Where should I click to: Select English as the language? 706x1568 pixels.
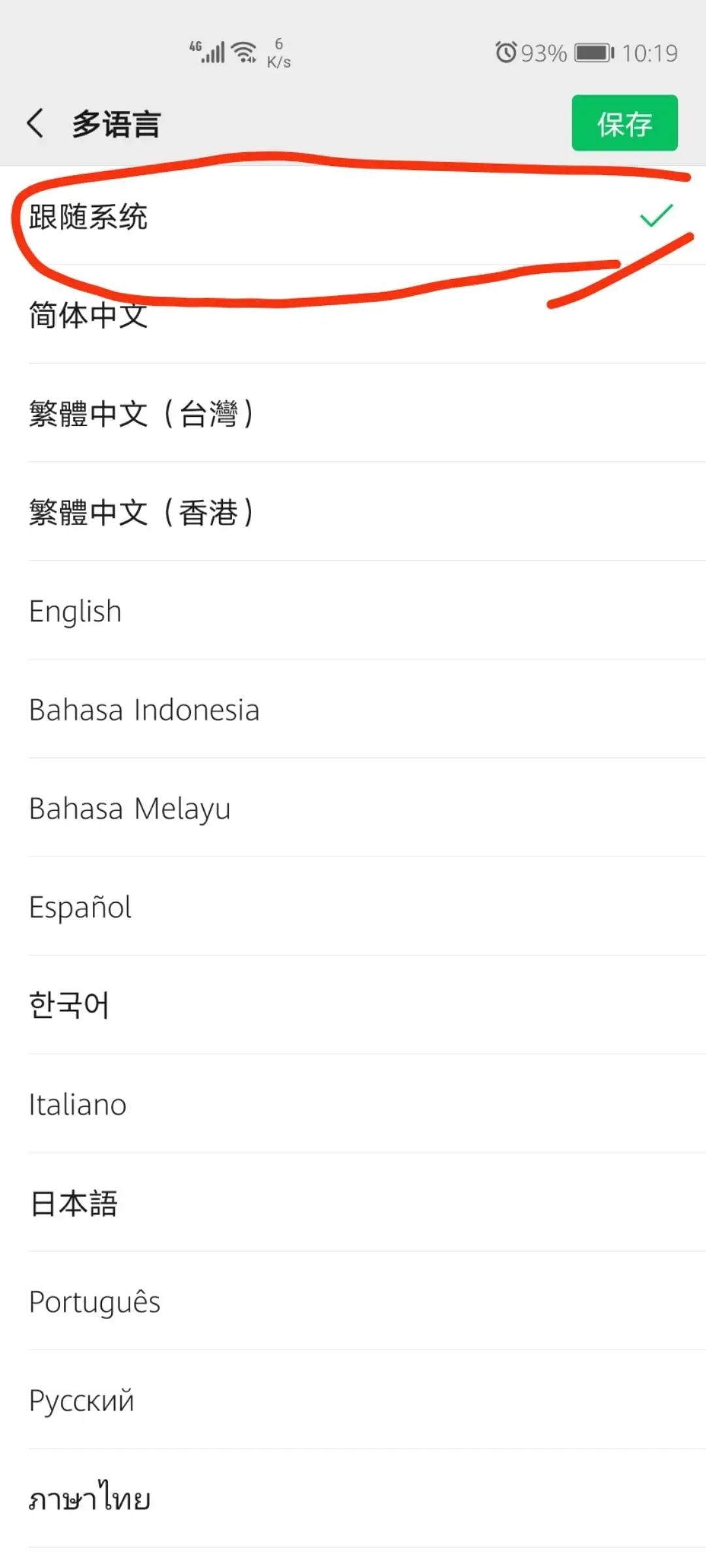point(353,611)
